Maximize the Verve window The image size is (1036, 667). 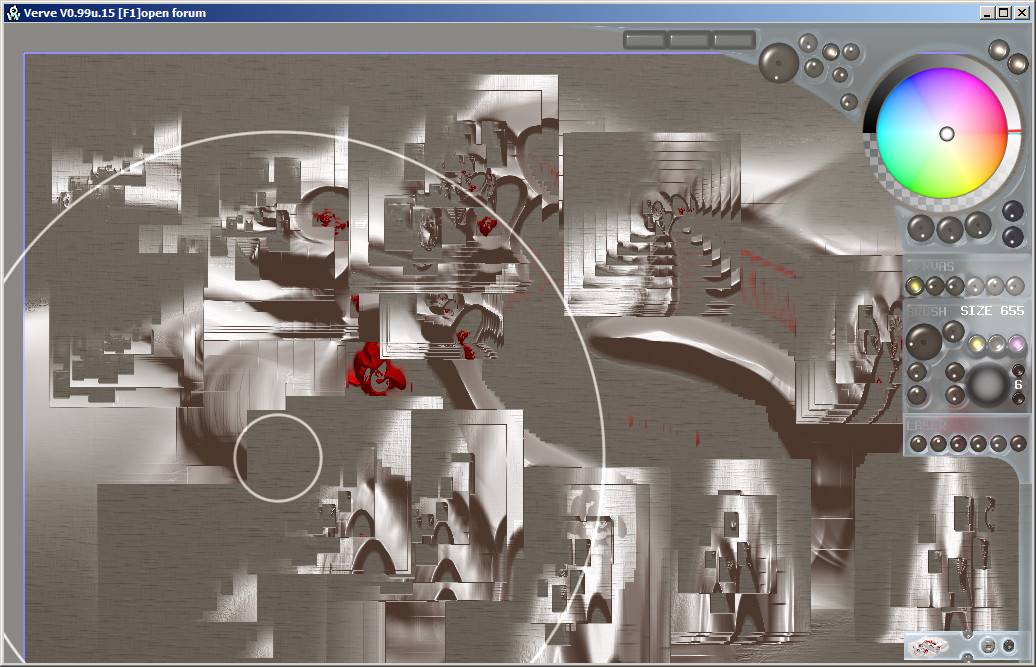point(1004,13)
